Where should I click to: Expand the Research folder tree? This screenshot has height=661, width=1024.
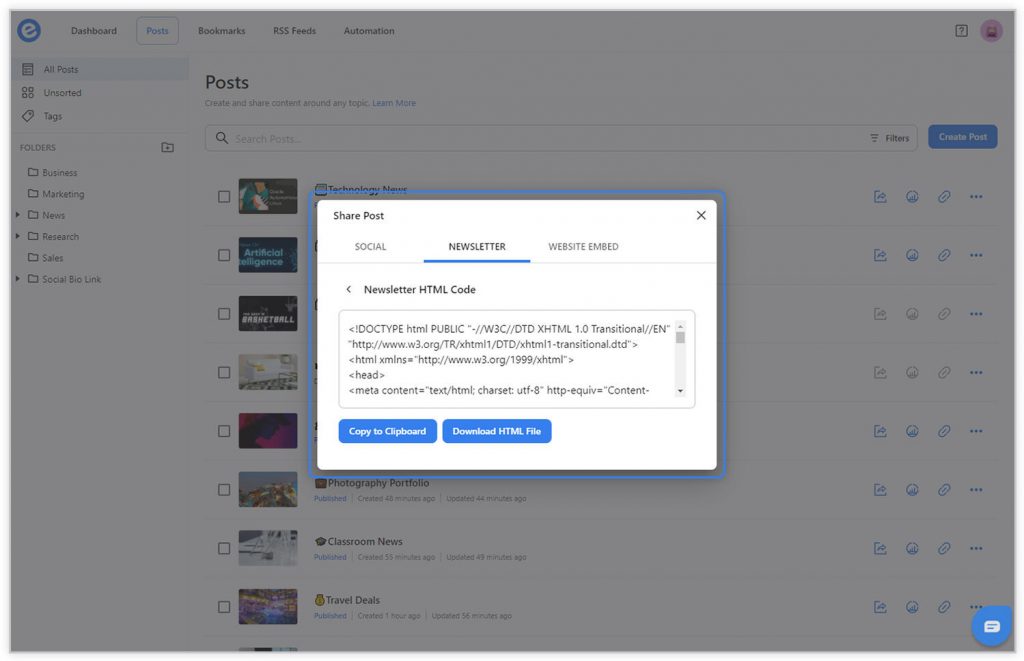18,237
